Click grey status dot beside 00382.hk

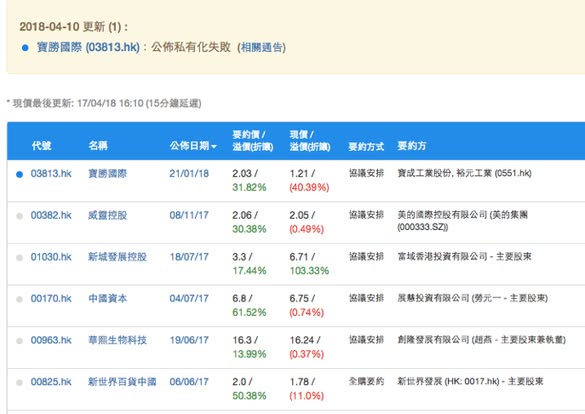coord(19,216)
